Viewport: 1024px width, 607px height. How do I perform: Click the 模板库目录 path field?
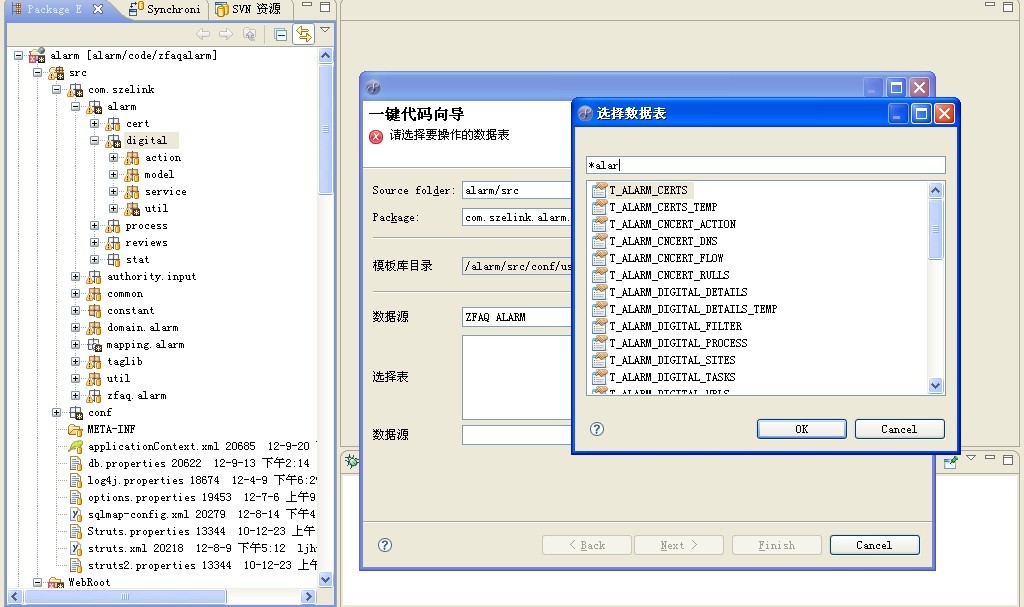coord(517,266)
